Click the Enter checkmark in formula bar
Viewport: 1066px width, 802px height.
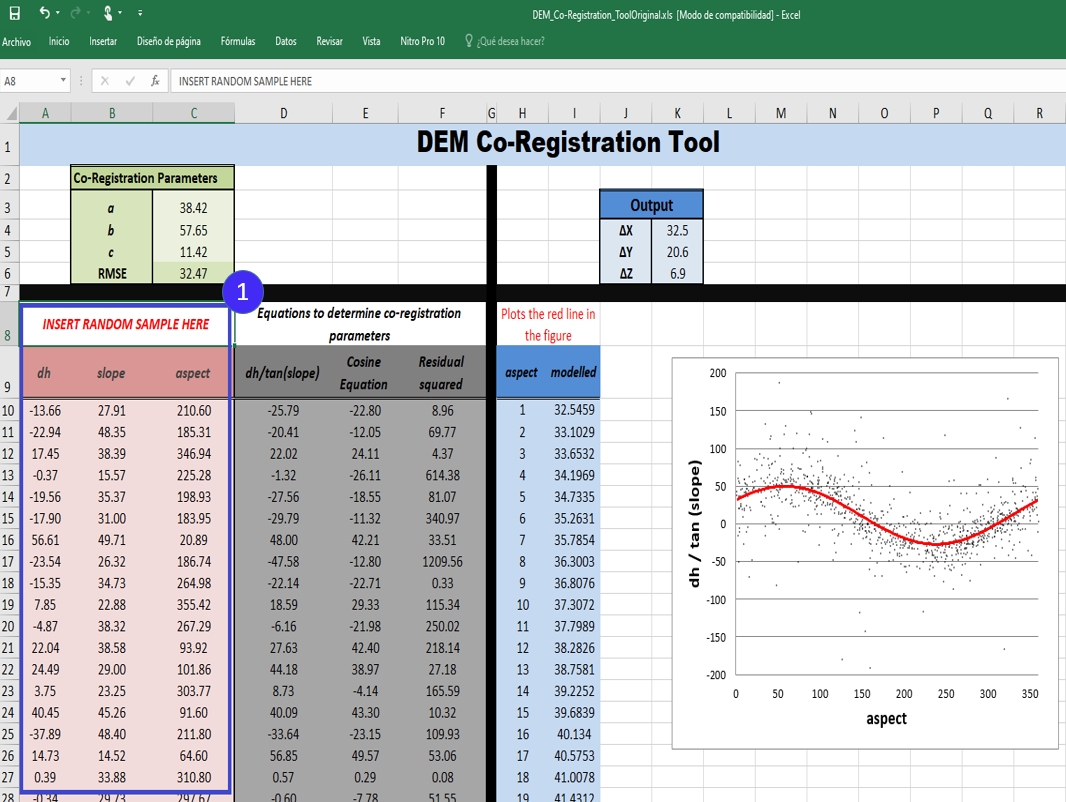click(130, 81)
